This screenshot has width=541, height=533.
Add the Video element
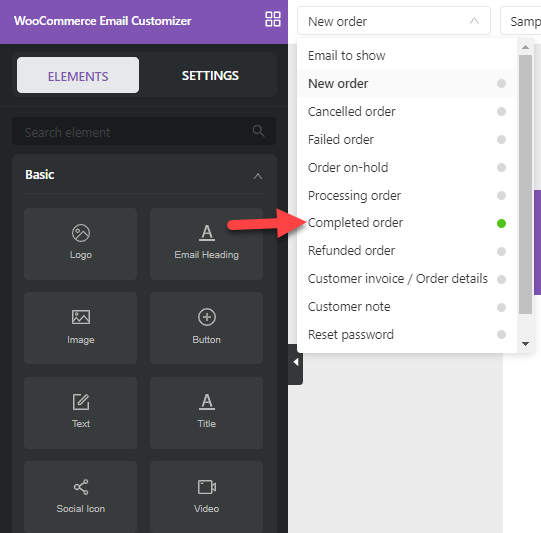click(x=206, y=497)
